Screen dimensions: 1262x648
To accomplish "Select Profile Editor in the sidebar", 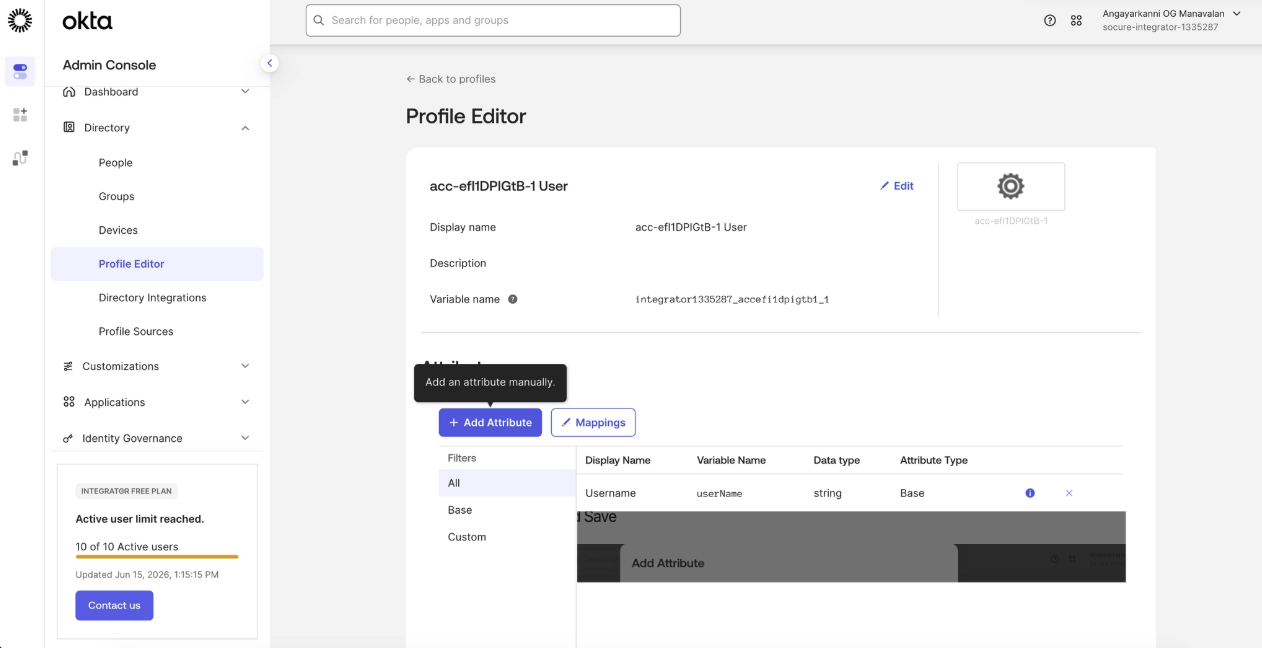I will [157, 264].
